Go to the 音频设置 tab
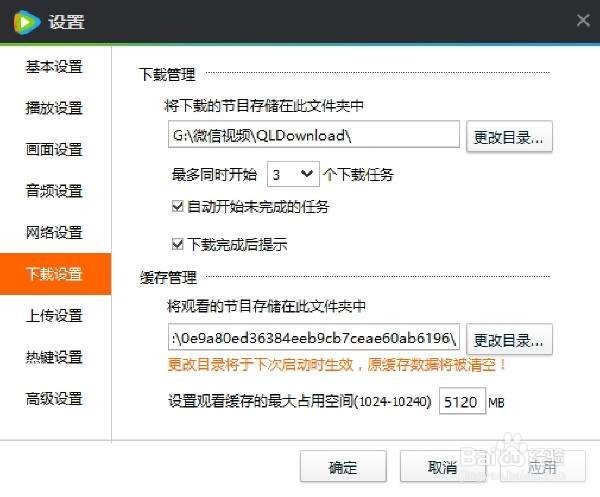 coord(54,191)
